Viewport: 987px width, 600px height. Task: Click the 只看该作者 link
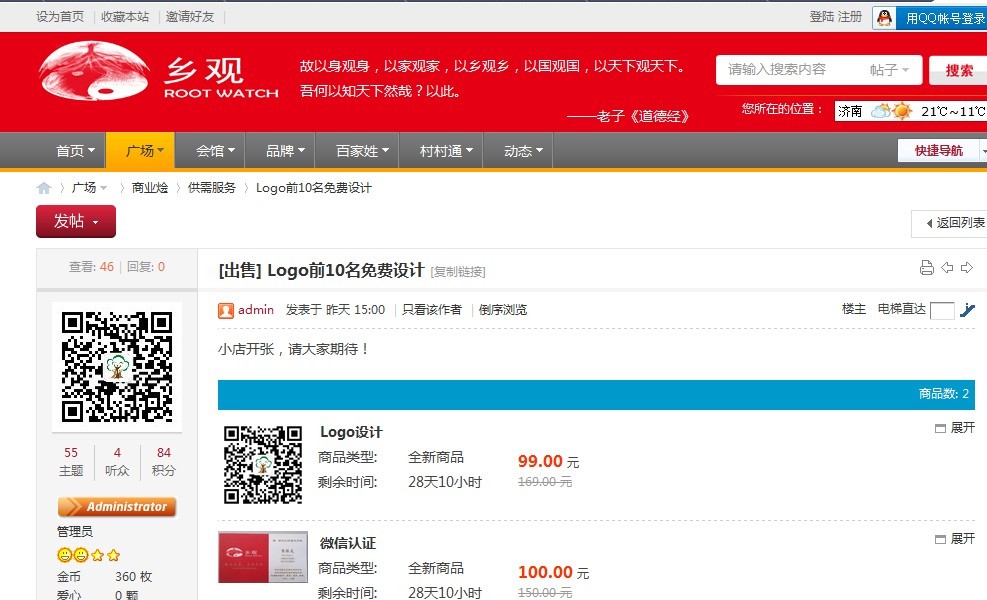tap(432, 310)
